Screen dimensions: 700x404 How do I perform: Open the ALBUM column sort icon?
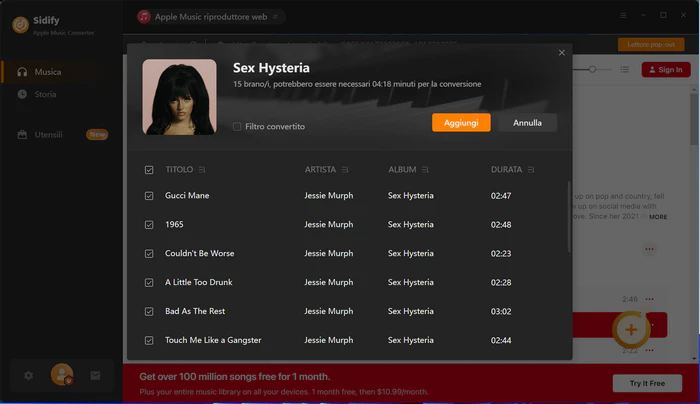point(425,170)
